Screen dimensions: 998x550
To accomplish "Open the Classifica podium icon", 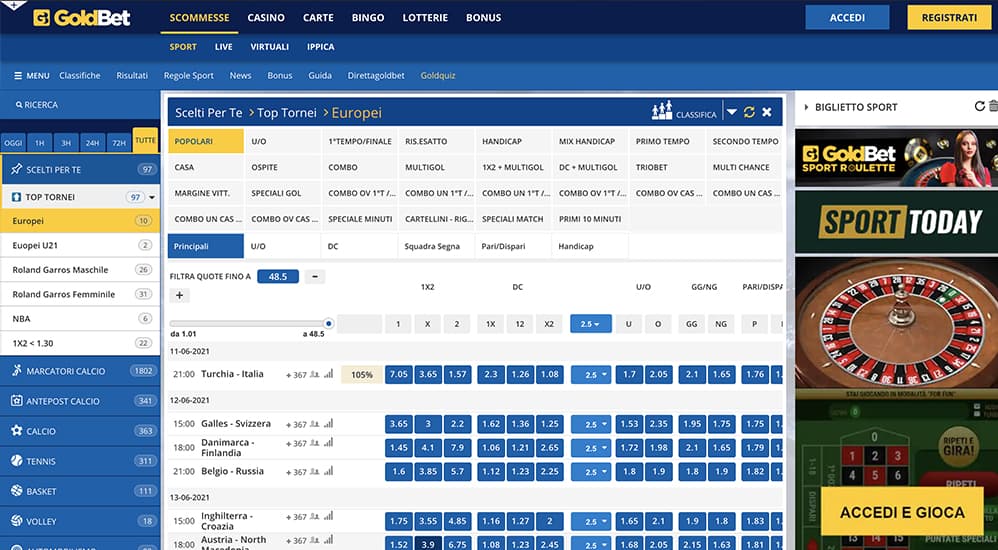I will tap(662, 111).
